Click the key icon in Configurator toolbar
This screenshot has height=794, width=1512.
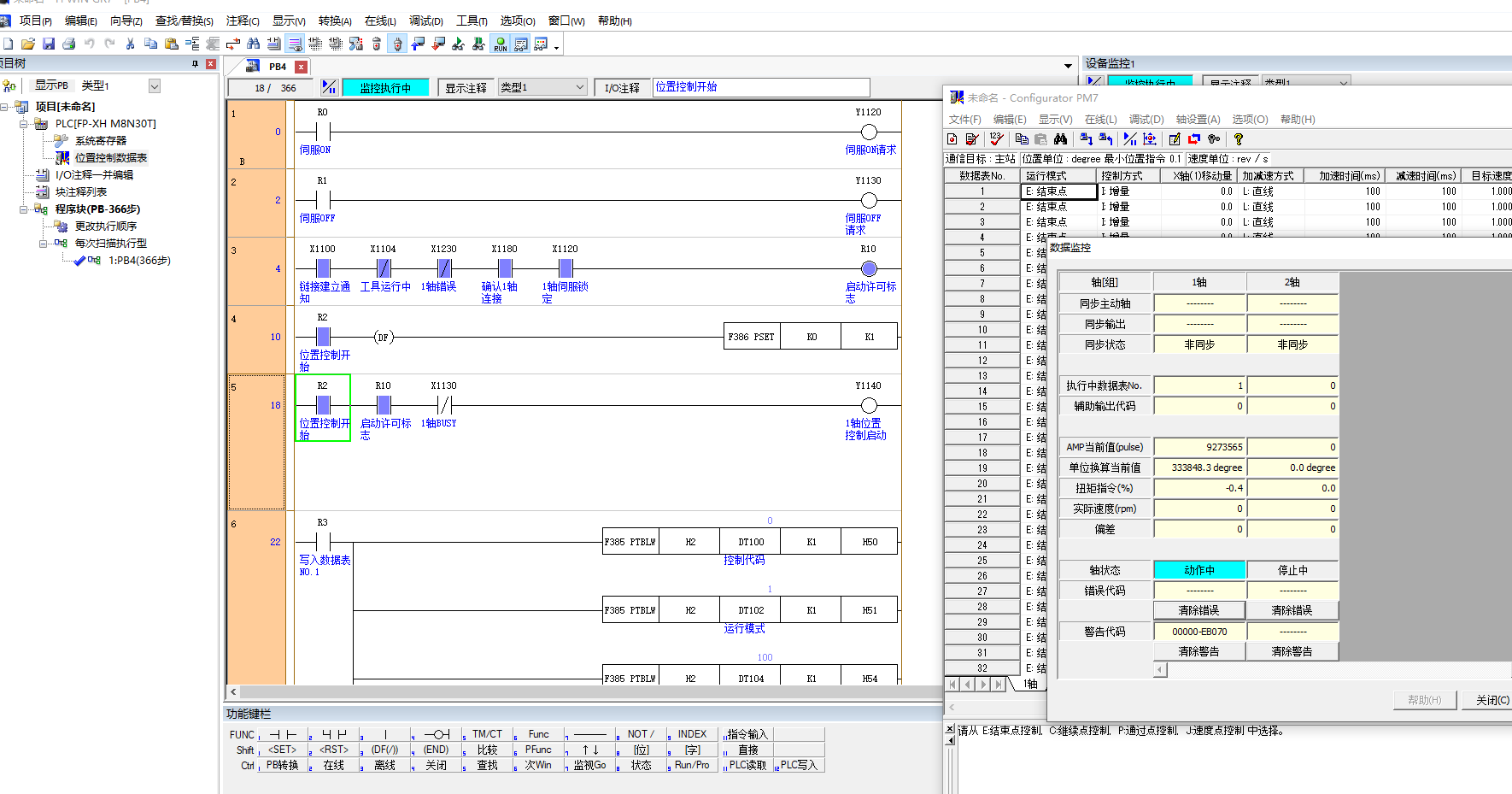click(x=1214, y=139)
